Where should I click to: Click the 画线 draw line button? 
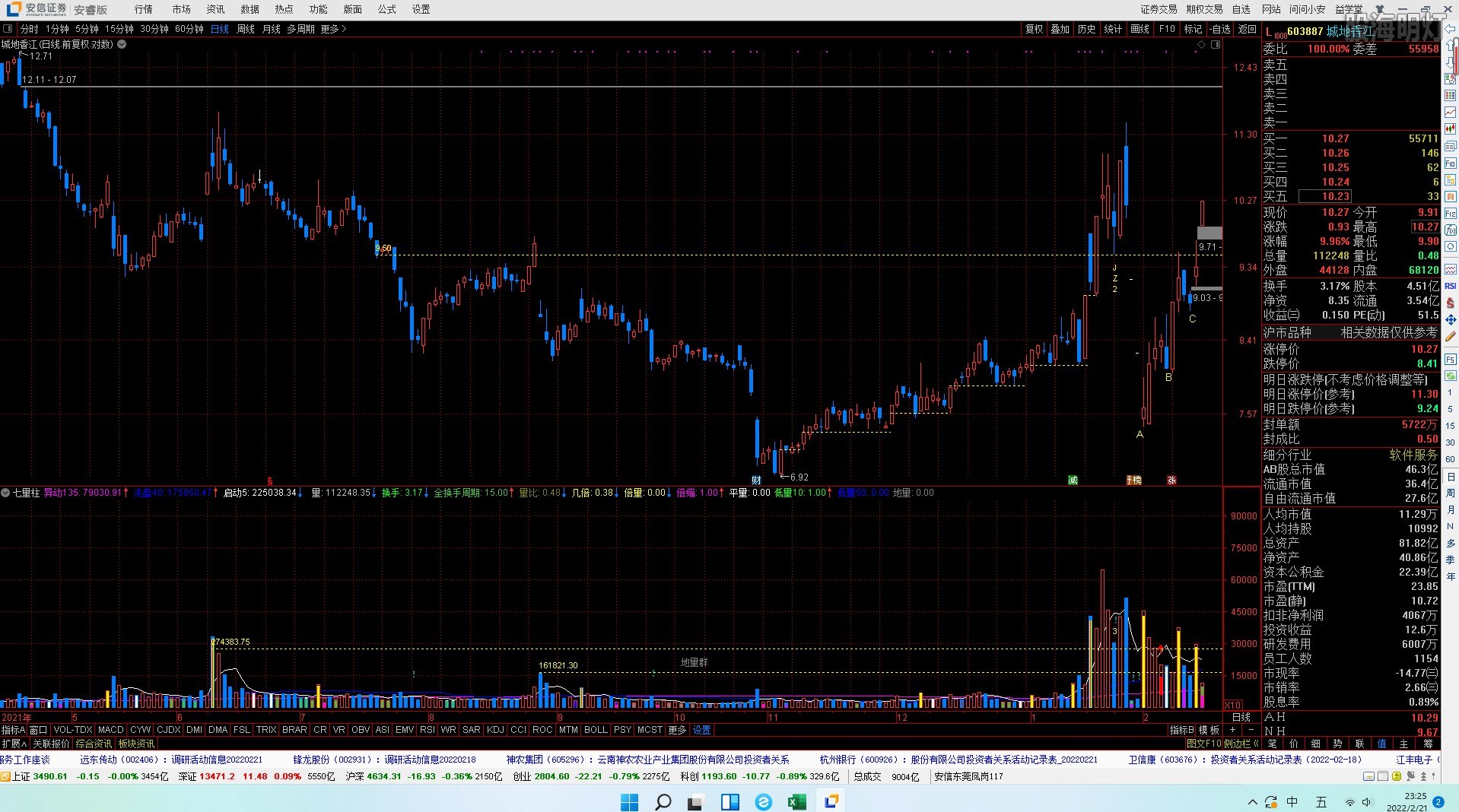(1140, 29)
